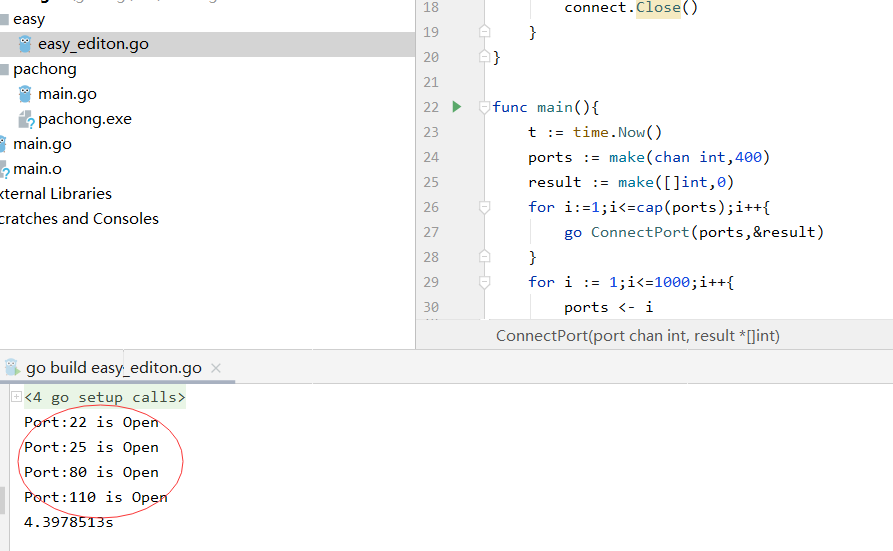Collapse the first for loop at line 26

point(485,207)
